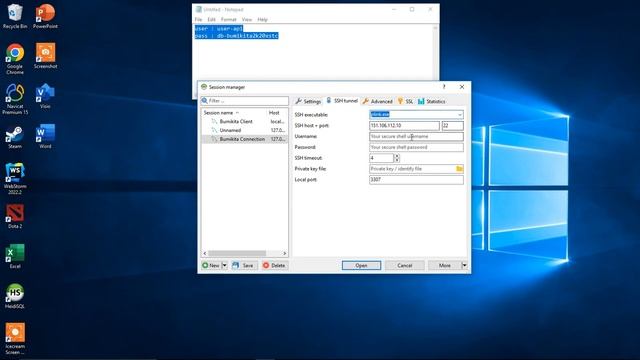Open the File menu in Notepad
The height and width of the screenshot is (360, 640).
[198, 19]
